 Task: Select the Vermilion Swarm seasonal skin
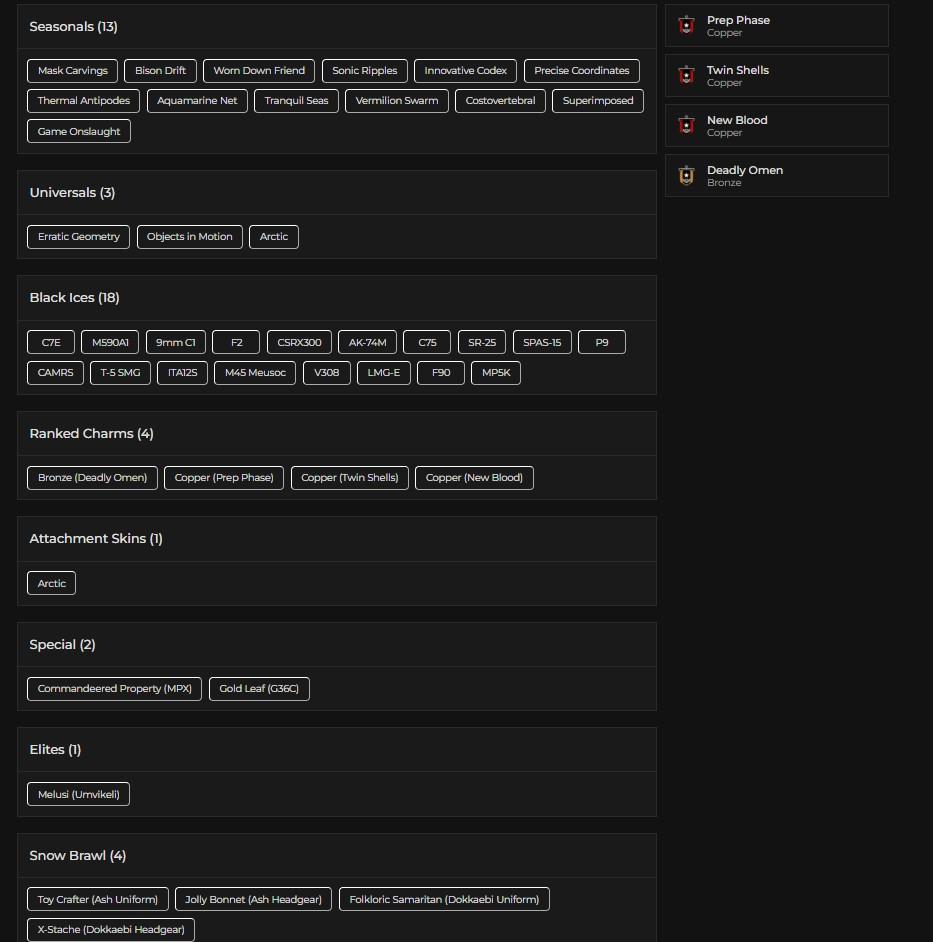(397, 101)
